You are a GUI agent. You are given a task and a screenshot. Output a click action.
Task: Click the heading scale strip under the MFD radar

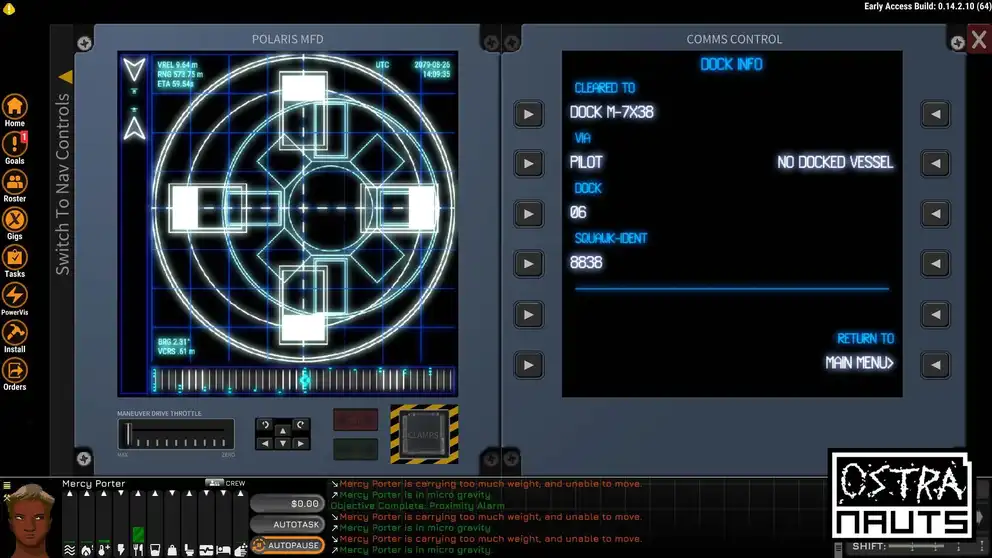[303, 380]
